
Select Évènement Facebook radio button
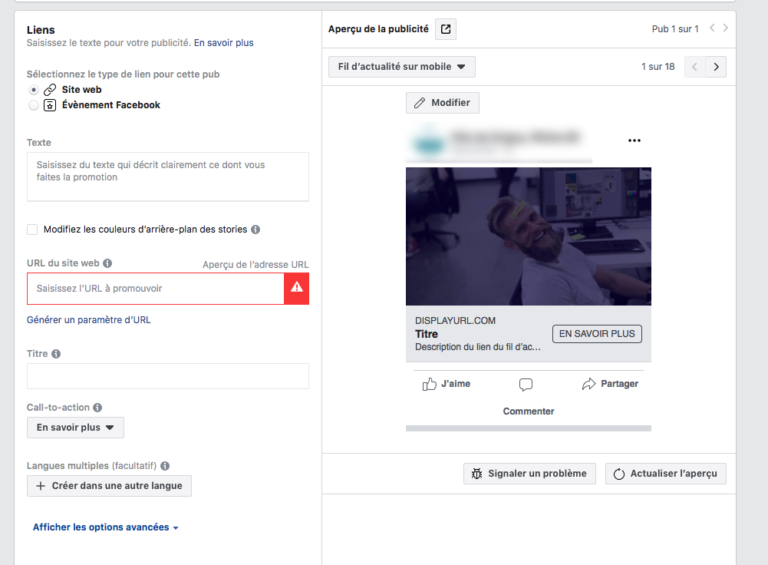coord(33,105)
